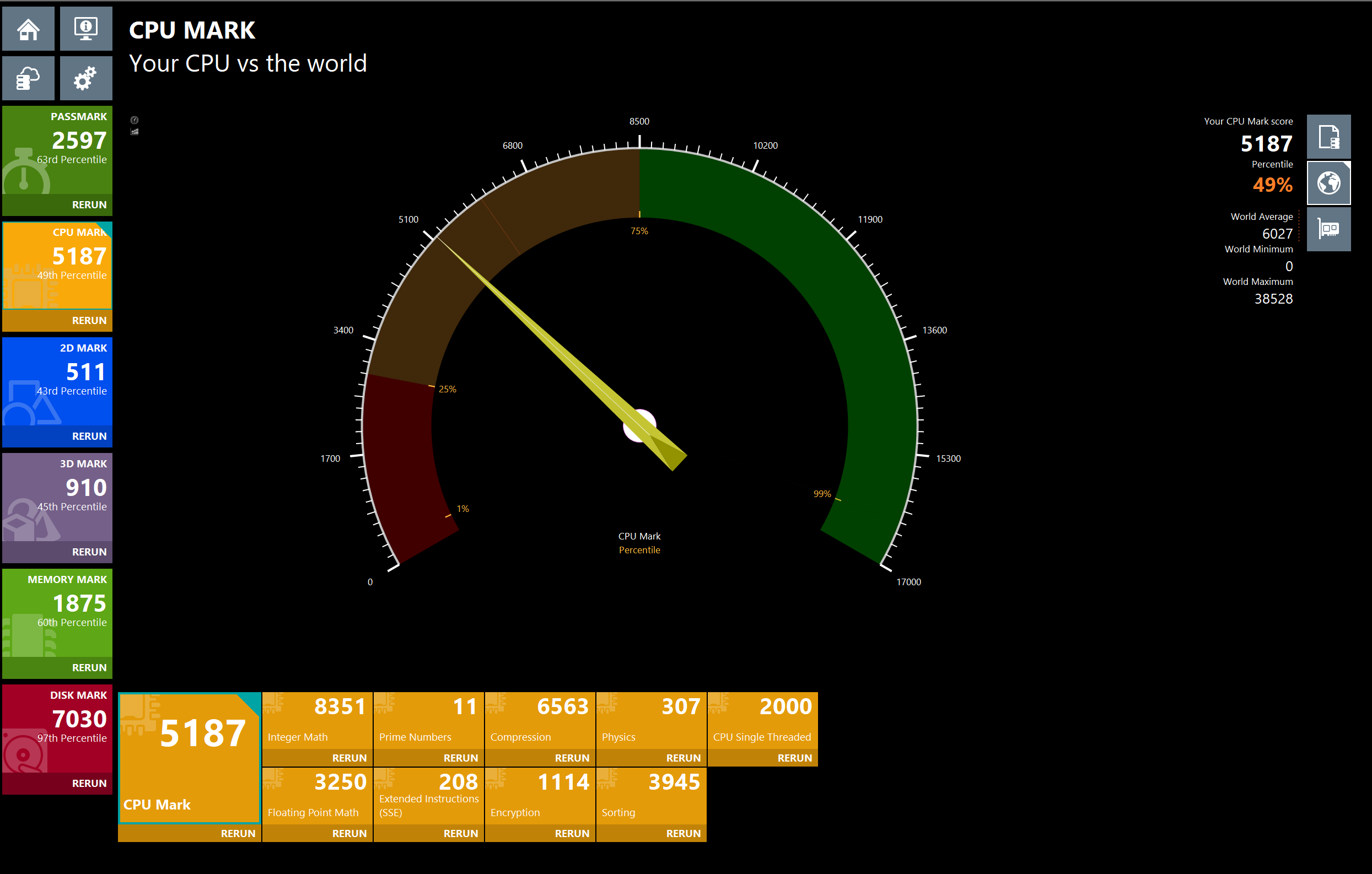Select the Floating Point Math 3250 tile

point(317,796)
